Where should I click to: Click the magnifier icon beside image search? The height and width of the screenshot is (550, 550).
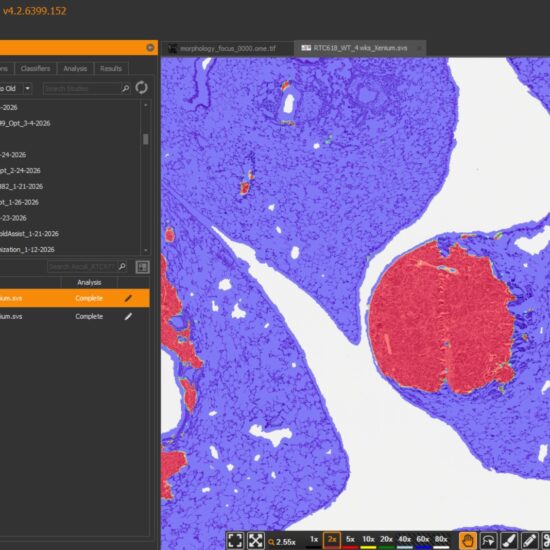122,267
